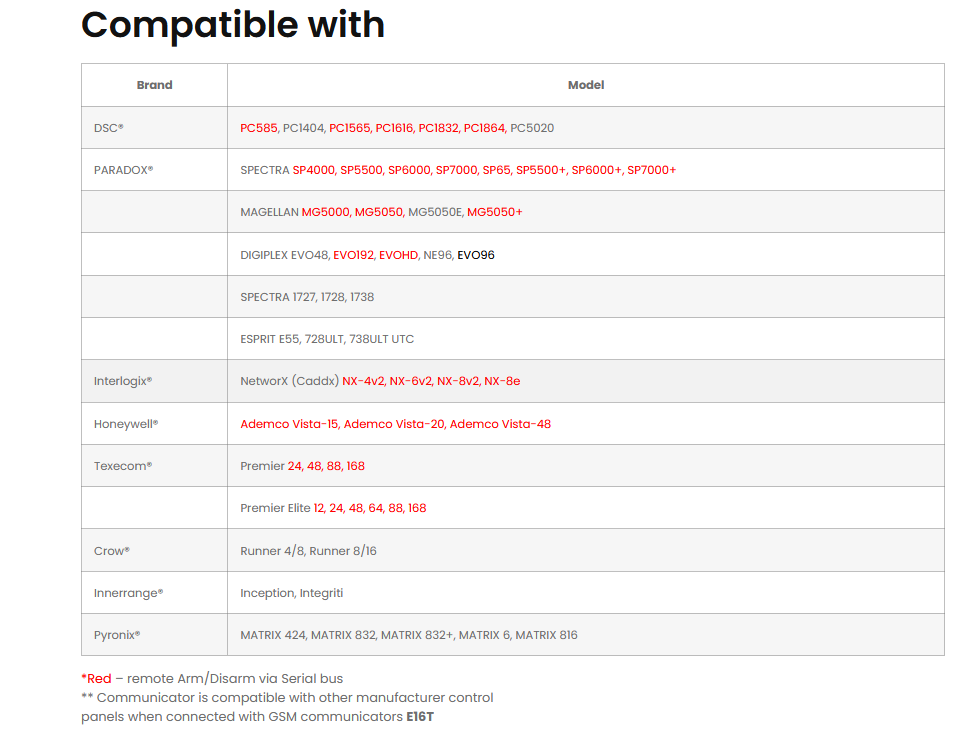
Task: Click the Premier Elite row text
Action: tap(275, 508)
